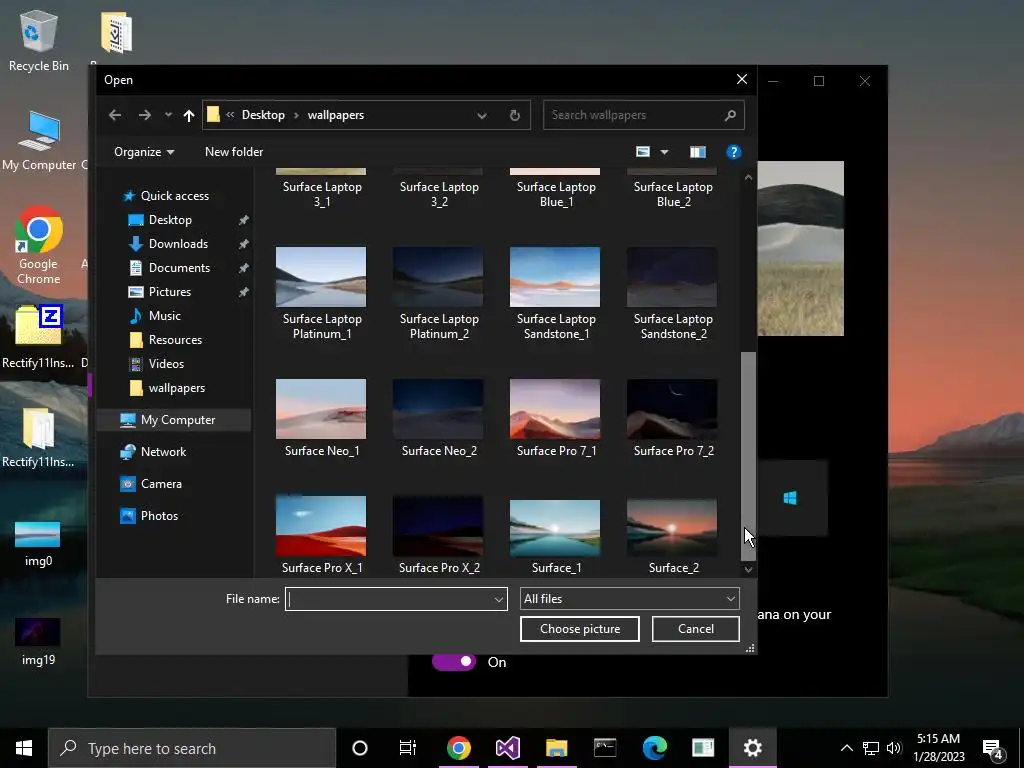1024x768 pixels.
Task: Open Google Chrome desktop shortcut
Action: 39,246
